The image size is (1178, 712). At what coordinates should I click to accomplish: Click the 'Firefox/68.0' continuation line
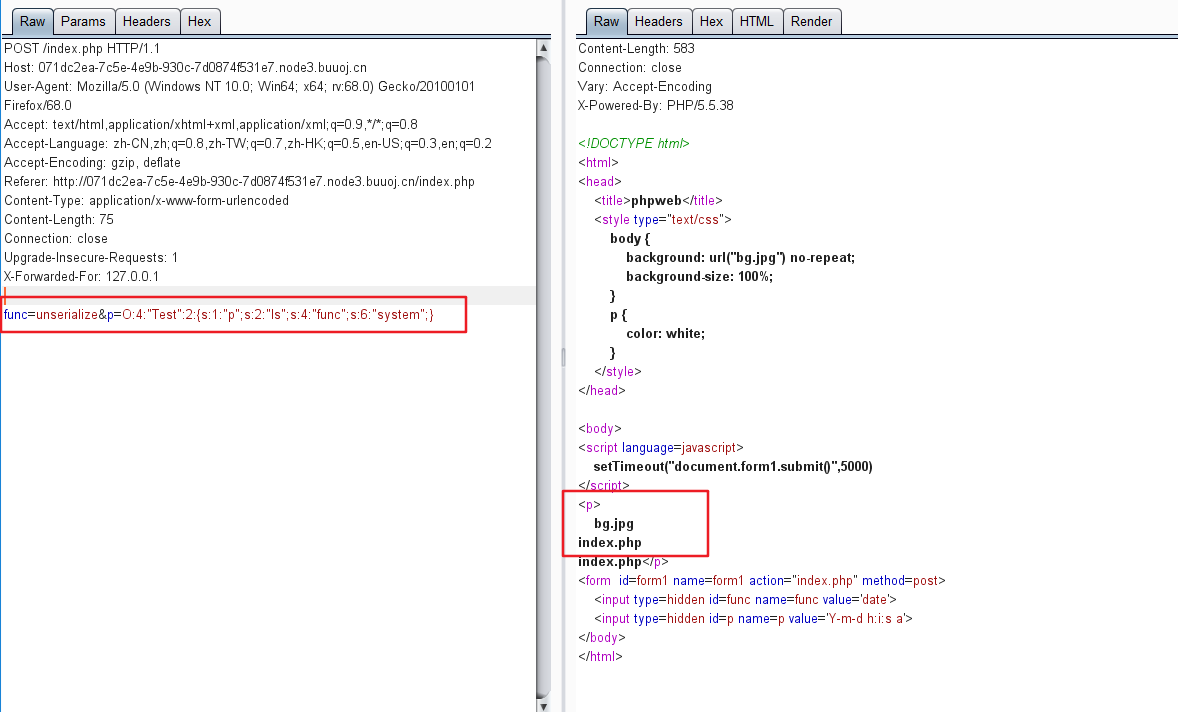tap(38, 106)
